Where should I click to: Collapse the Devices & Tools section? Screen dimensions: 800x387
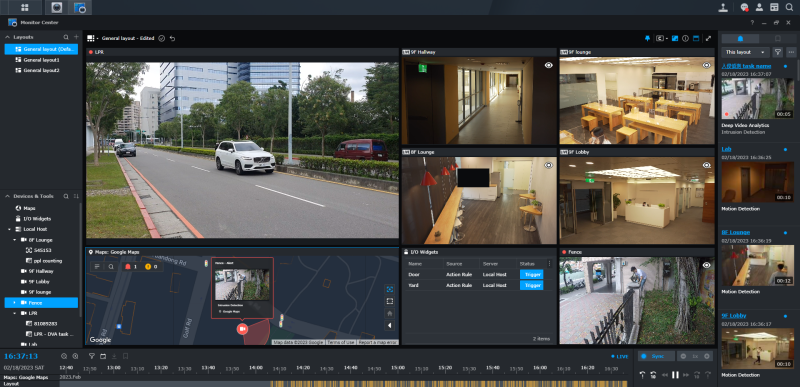click(8, 196)
